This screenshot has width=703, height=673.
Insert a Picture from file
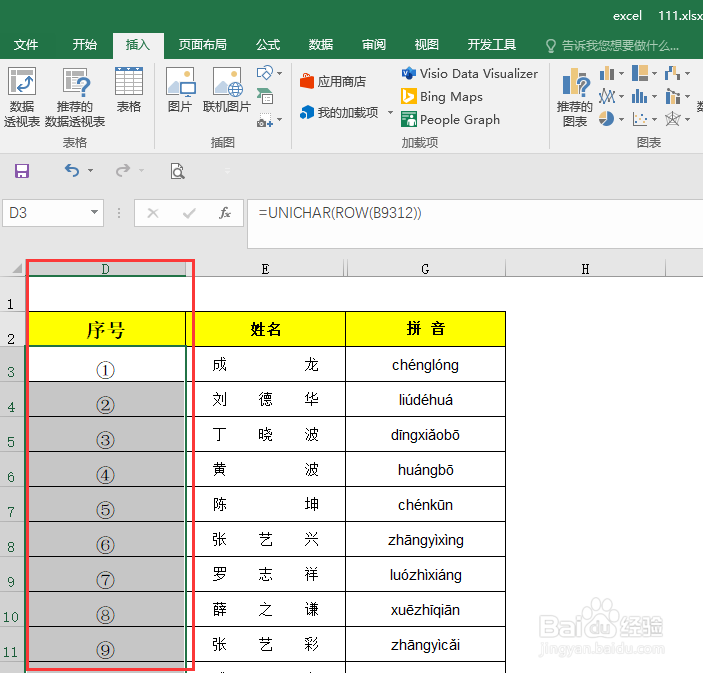coord(180,90)
